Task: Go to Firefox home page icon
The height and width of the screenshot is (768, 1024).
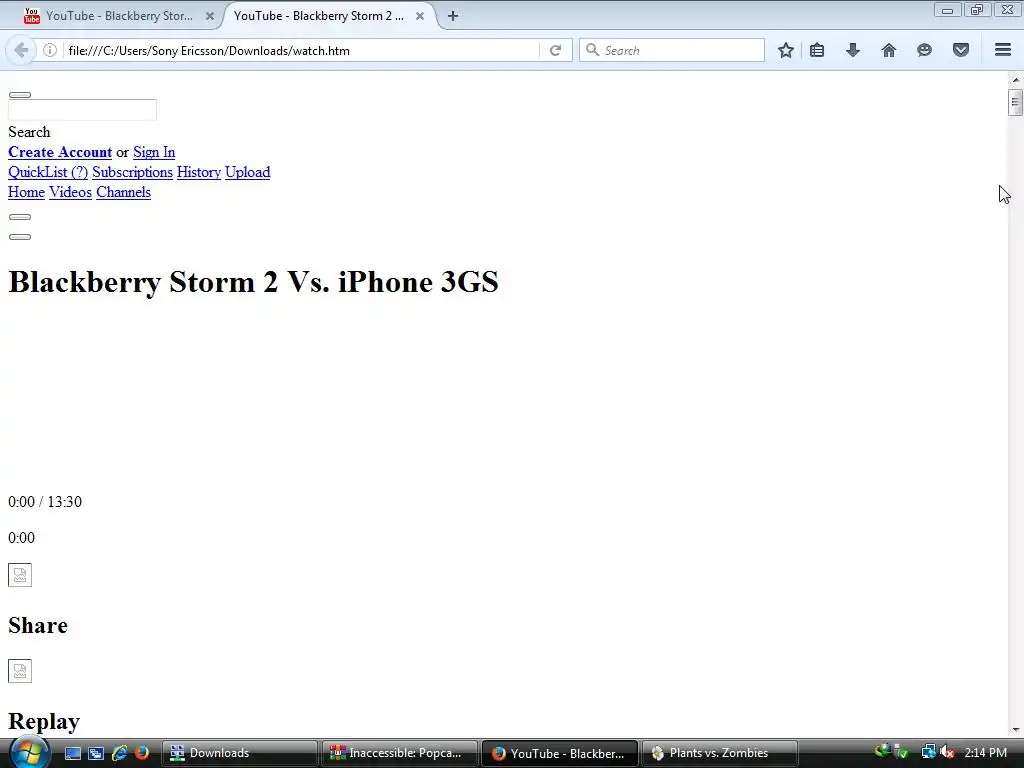Action: pos(888,50)
